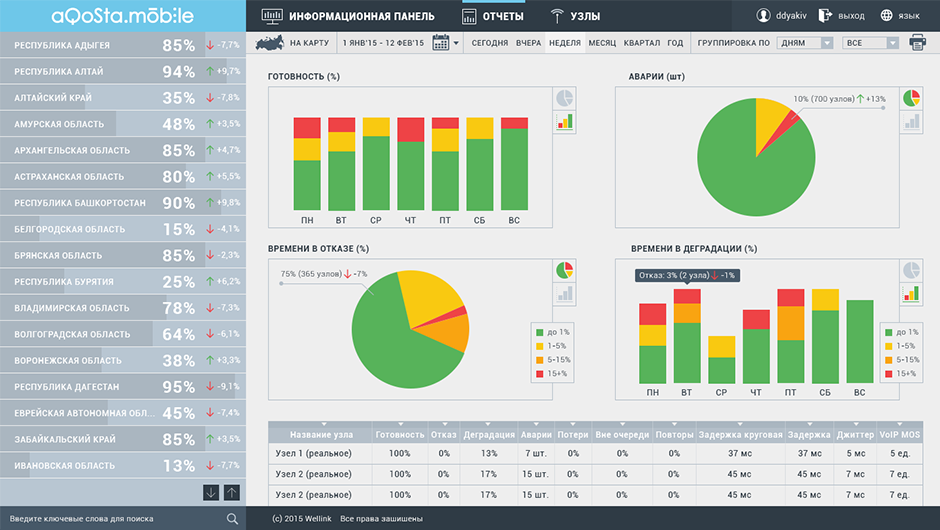Click the Выход logout link
940x530 pixels.
841,16
